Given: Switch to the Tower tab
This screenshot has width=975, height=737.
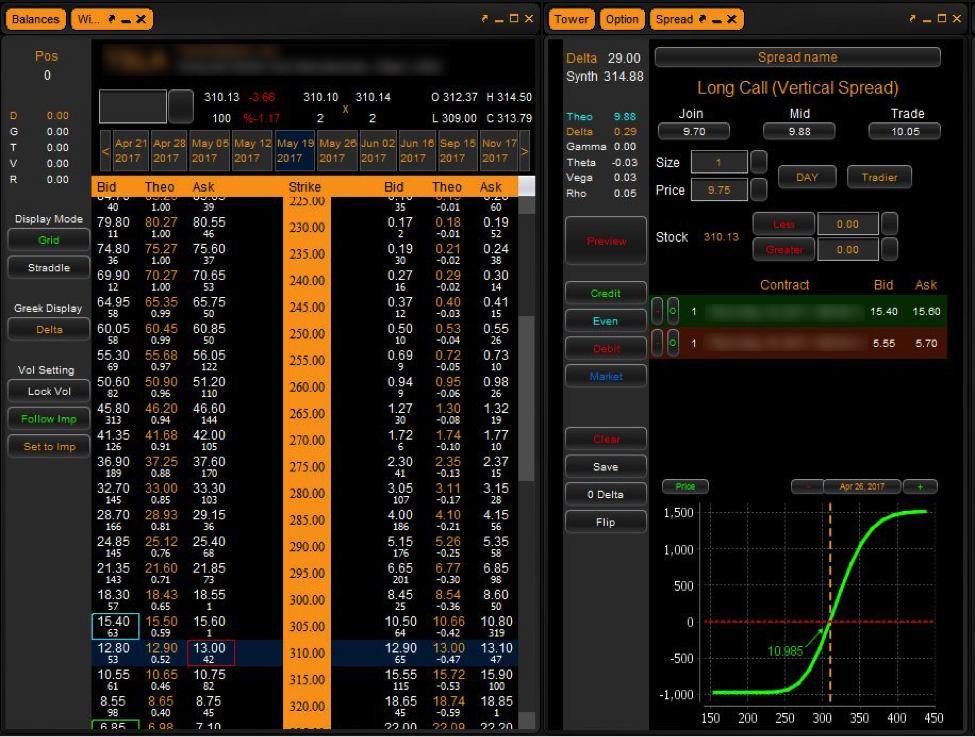Looking at the screenshot, I should (x=571, y=19).
